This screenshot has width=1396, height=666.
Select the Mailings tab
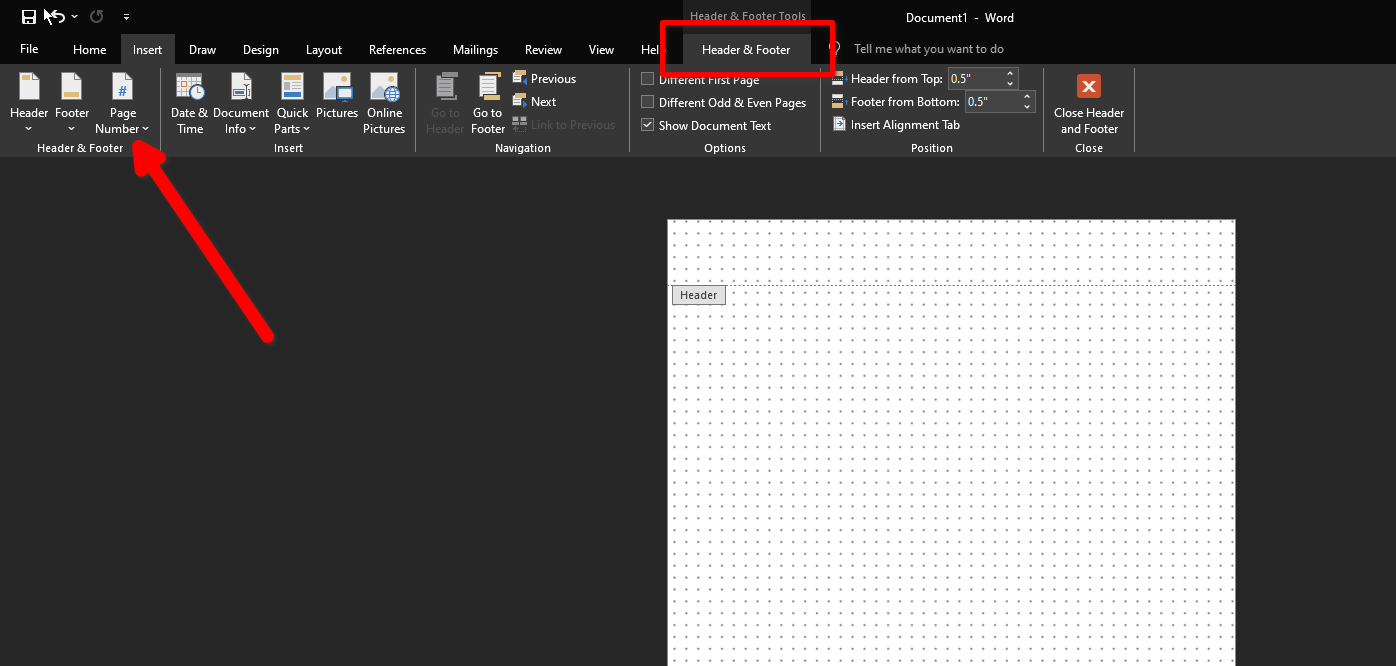click(x=475, y=50)
